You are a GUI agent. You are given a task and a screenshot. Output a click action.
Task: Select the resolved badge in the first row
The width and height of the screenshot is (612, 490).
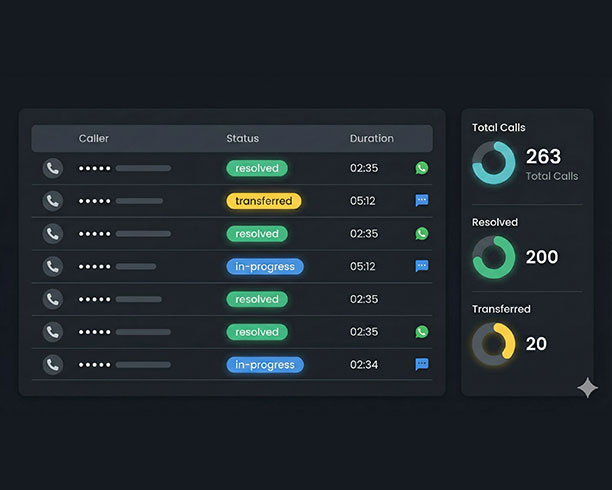(257, 168)
